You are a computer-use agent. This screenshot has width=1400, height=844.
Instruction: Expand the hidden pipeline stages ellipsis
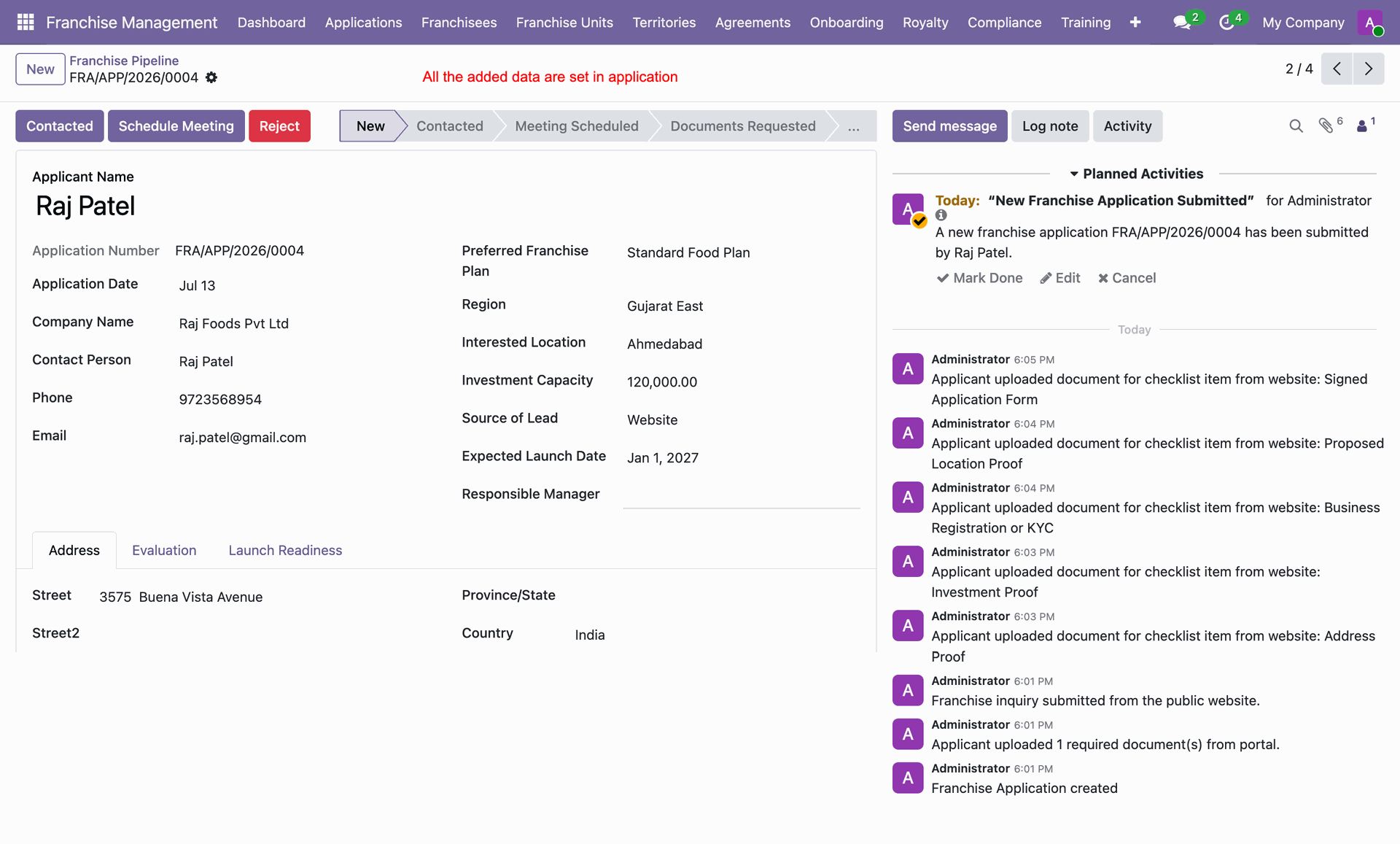coord(853,126)
